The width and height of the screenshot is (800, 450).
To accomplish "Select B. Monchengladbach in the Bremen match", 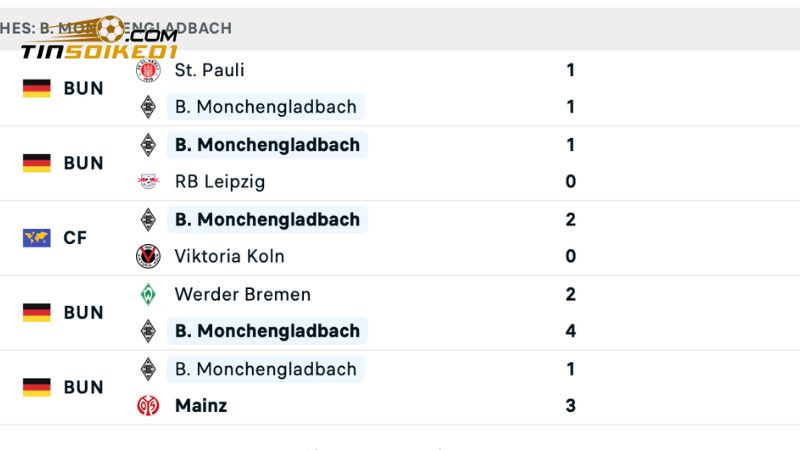I will coord(267,331).
